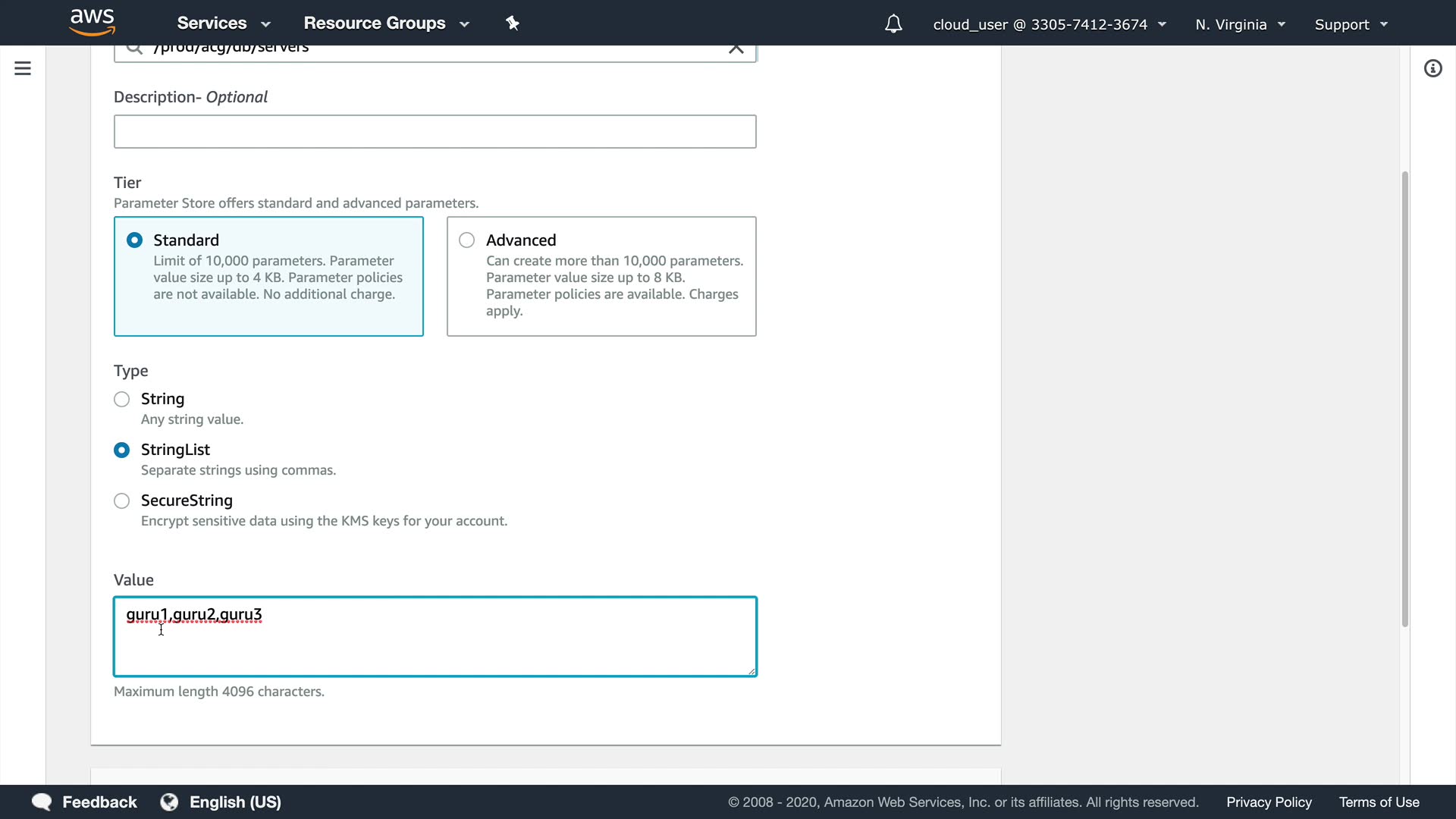Click the globe language icon
The image size is (1456, 819).
point(169,802)
